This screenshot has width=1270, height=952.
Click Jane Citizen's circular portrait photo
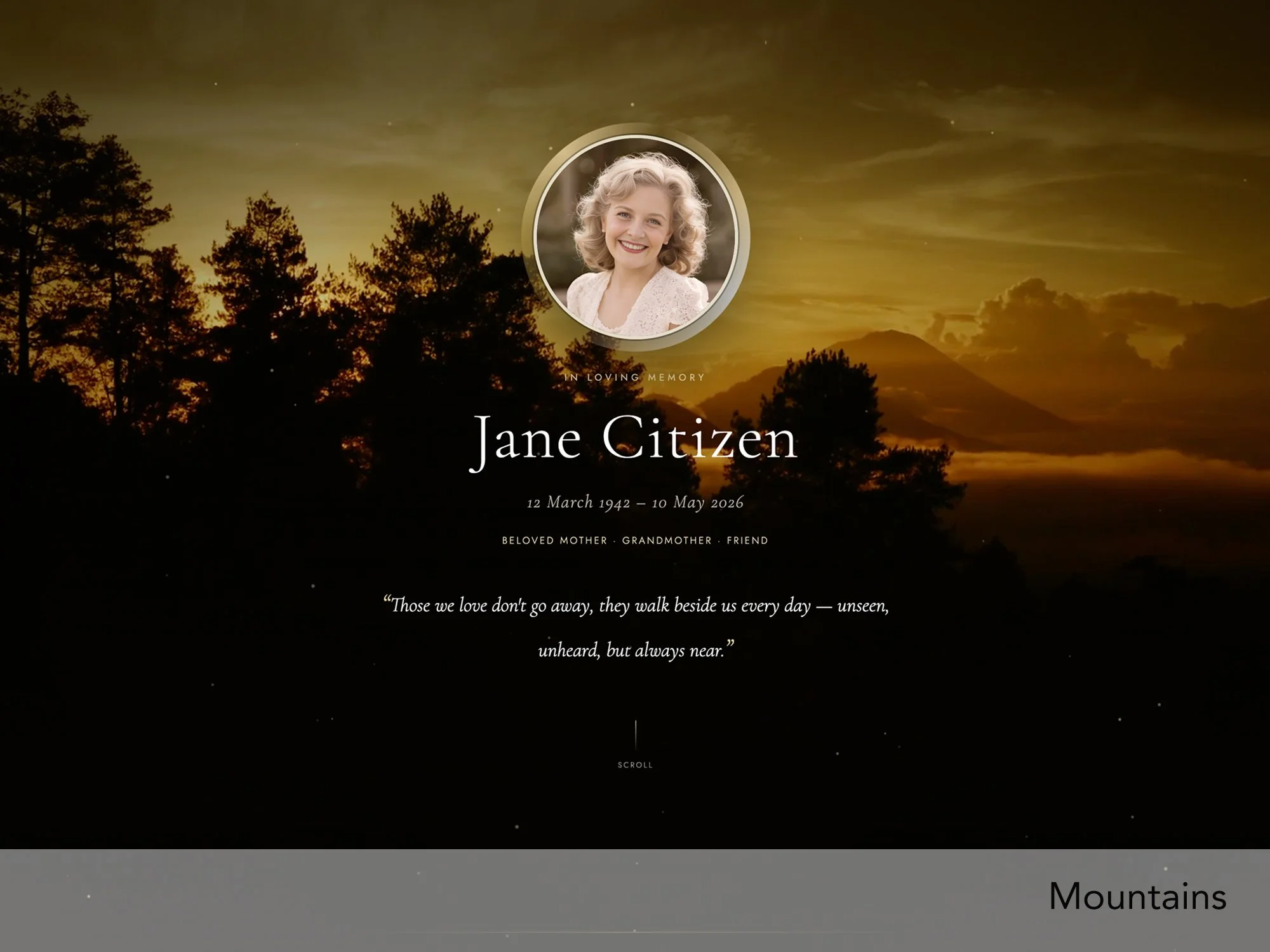636,237
